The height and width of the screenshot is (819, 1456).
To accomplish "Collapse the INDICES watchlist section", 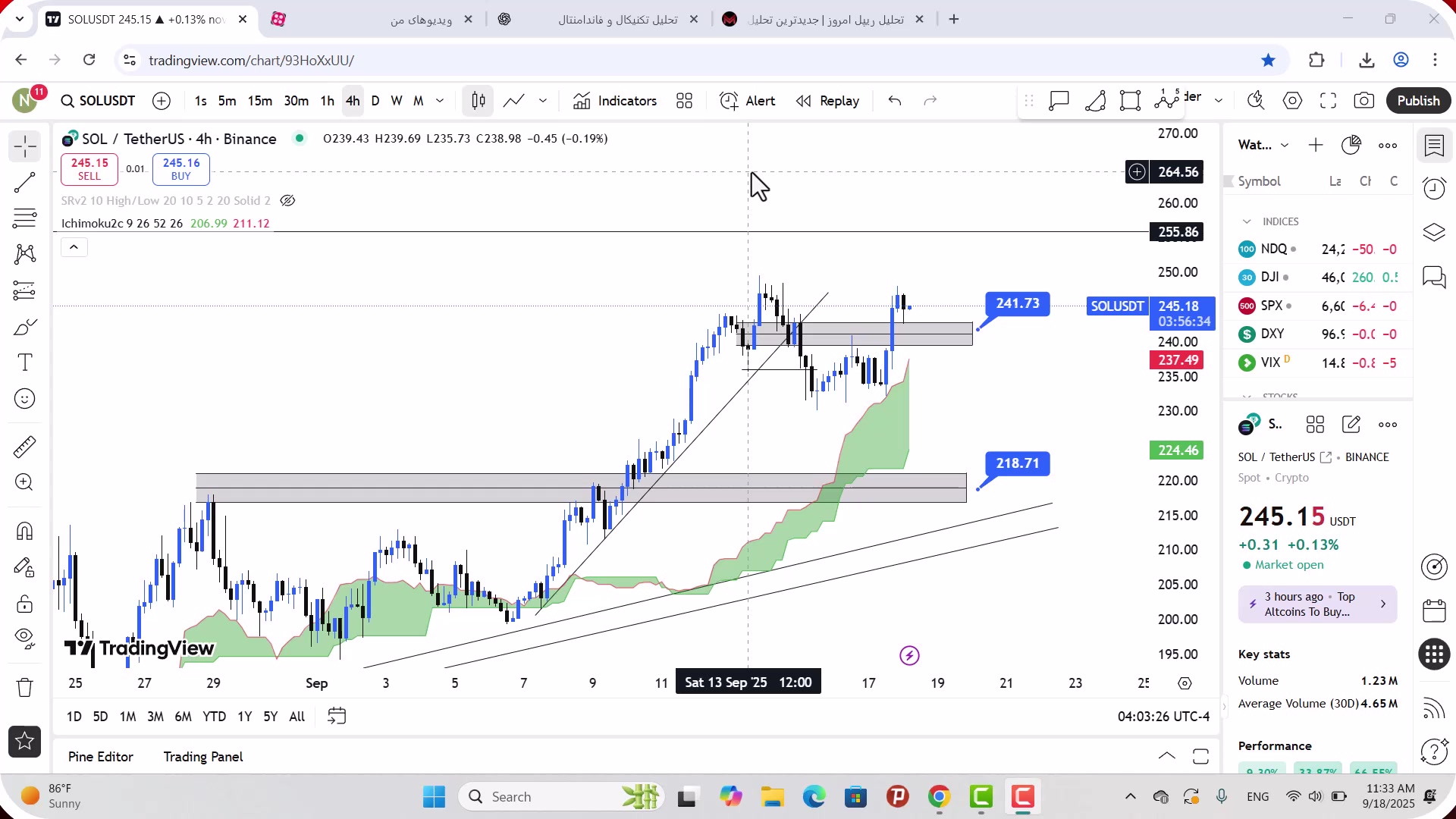I will point(1247,221).
